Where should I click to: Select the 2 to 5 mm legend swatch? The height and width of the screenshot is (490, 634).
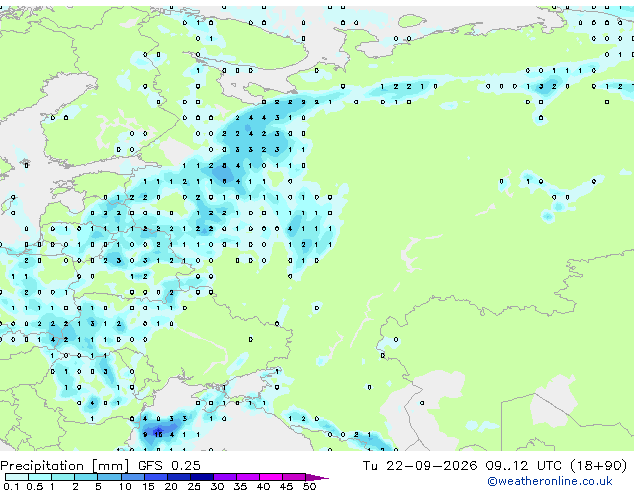[x=86, y=477]
